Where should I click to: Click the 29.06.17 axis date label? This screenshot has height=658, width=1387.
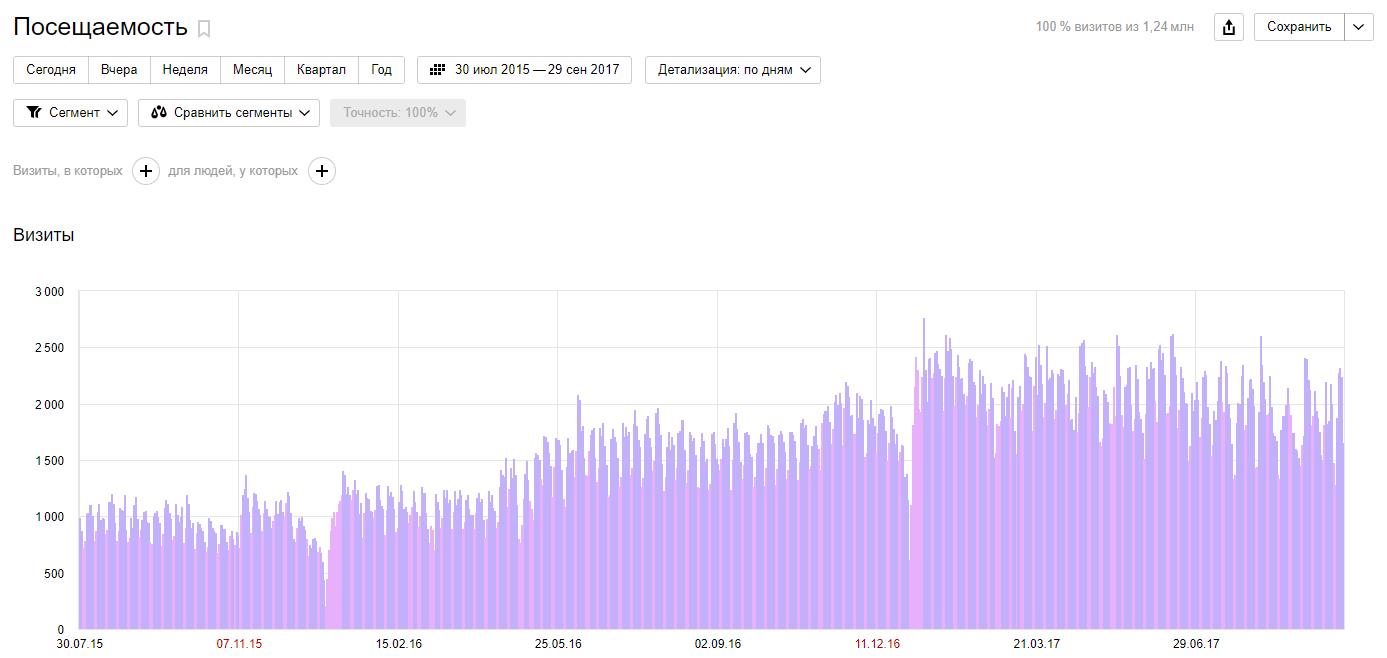coord(1196,644)
